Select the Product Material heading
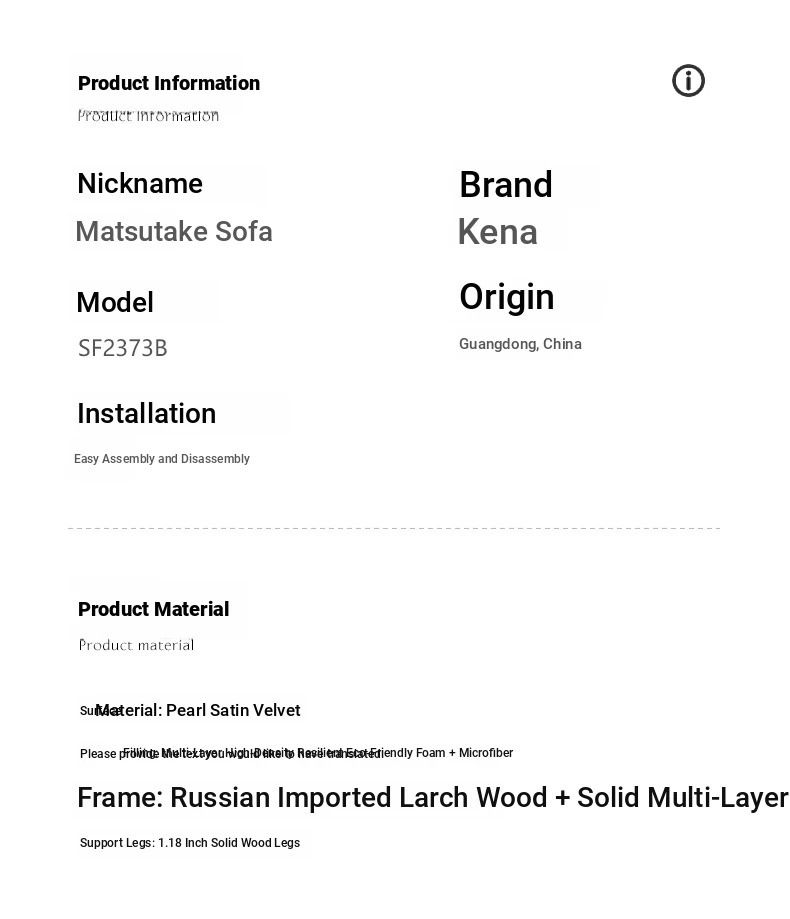 [154, 610]
